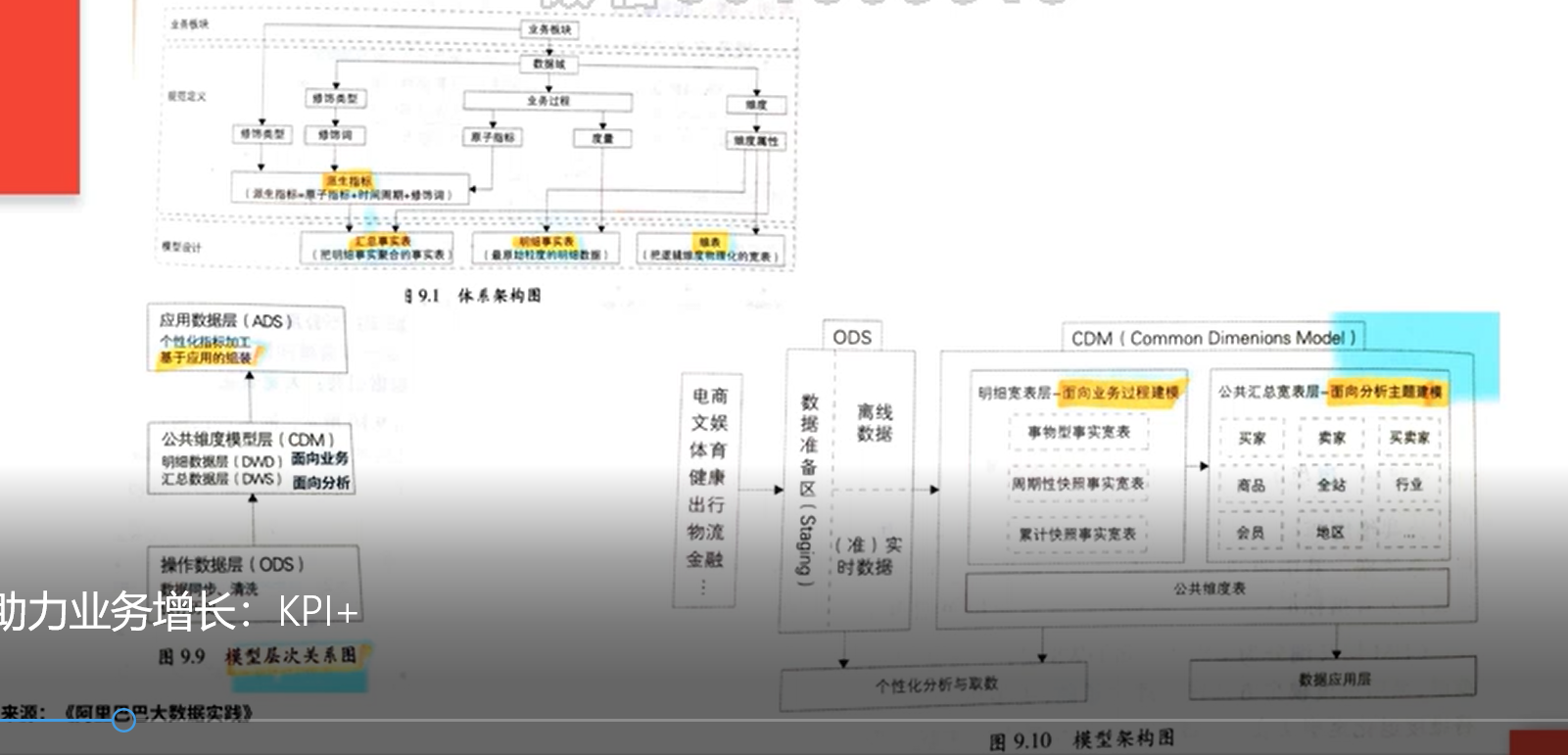Click the '汇总数据层 (DWS)' line
Image resolution: width=1568 pixels, height=755 pixels.
click(x=222, y=479)
